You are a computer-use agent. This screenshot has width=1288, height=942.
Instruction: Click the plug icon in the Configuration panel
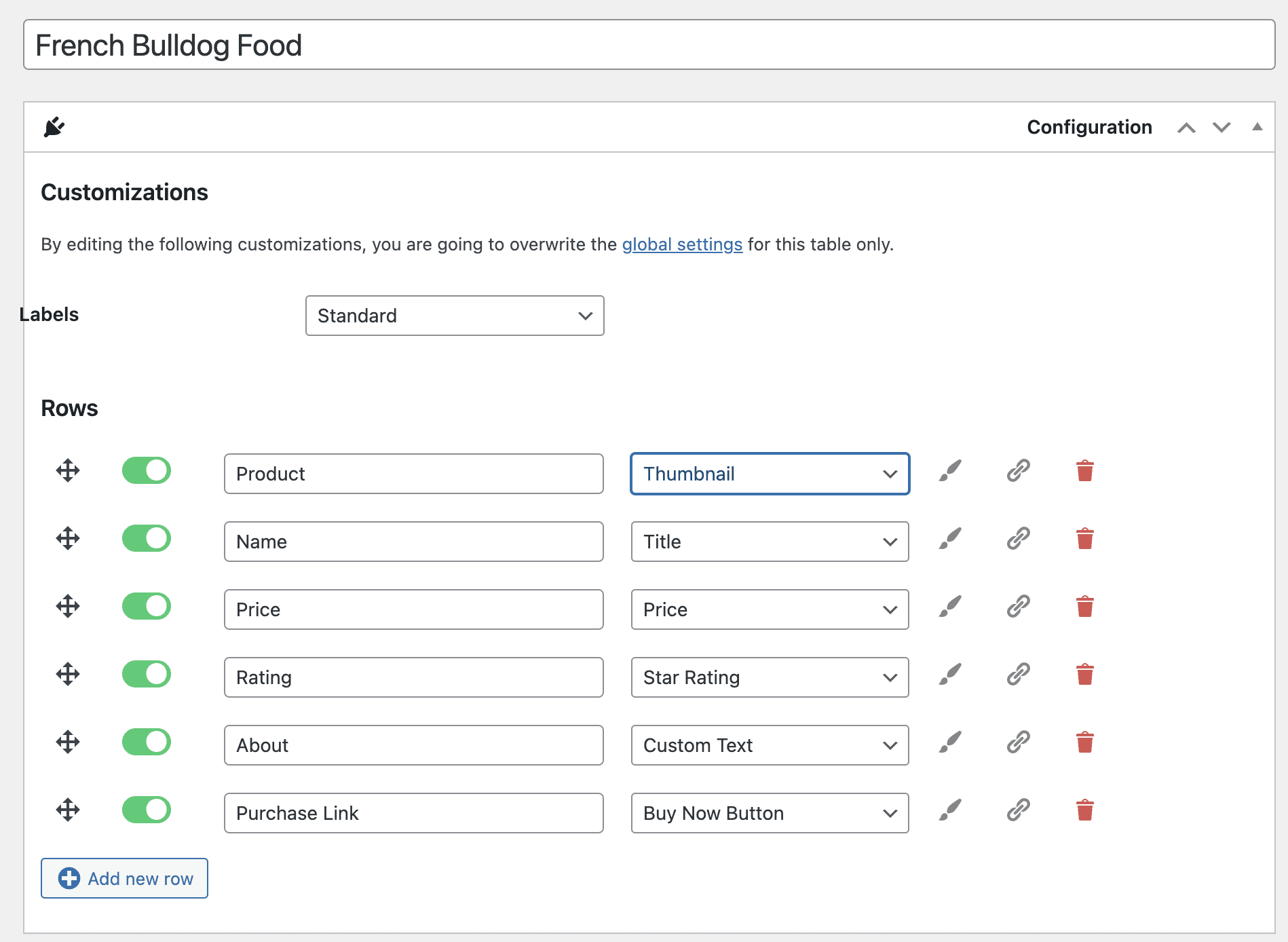coord(54,126)
